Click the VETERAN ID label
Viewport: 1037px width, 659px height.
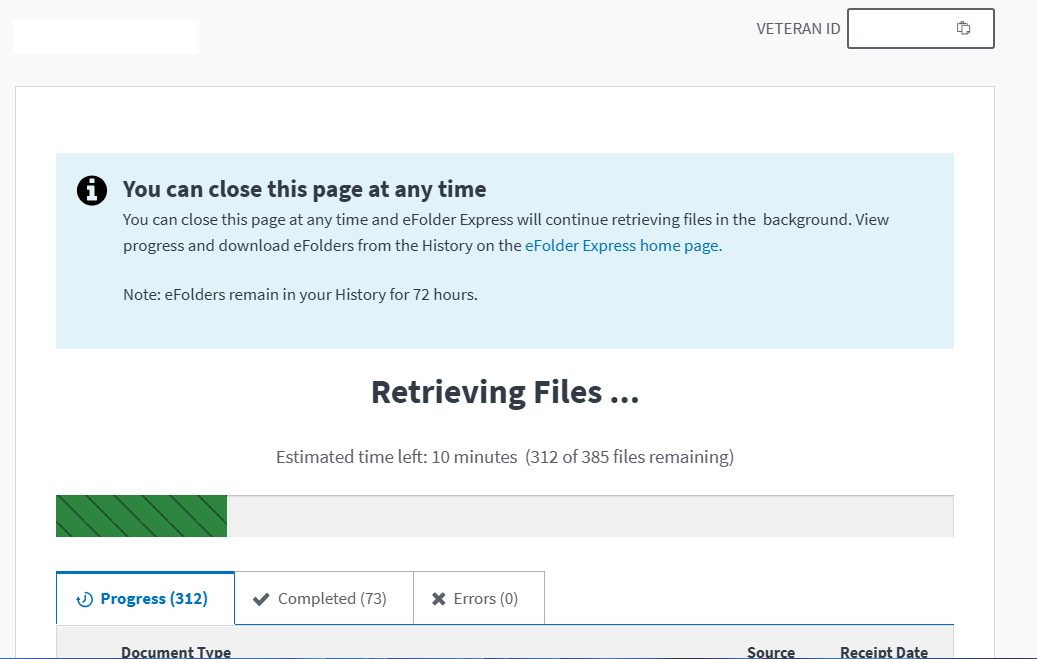tap(798, 28)
